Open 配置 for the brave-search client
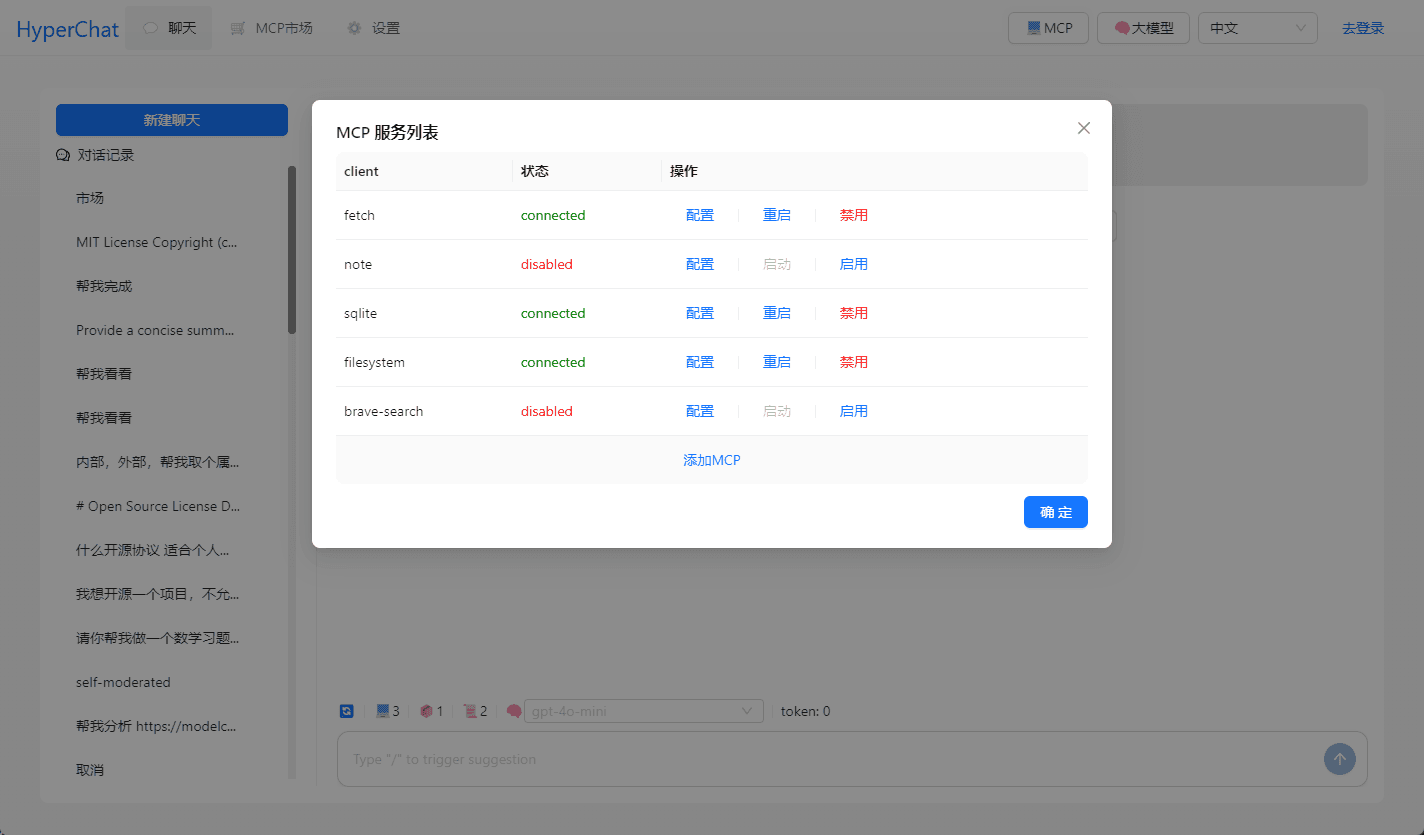The width and height of the screenshot is (1424, 835). pos(700,411)
